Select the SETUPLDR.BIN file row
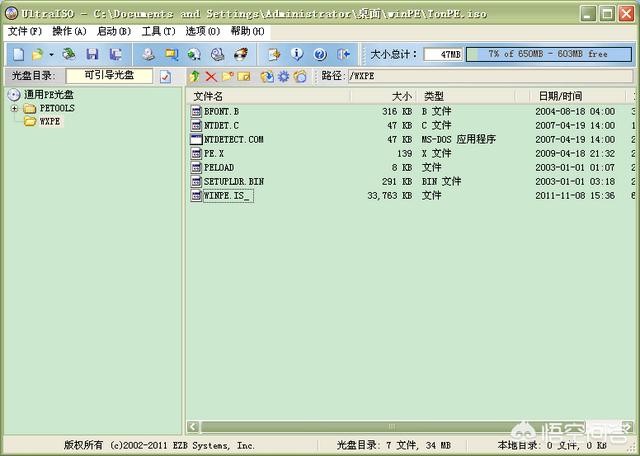The width and height of the screenshot is (640, 456). [412, 181]
